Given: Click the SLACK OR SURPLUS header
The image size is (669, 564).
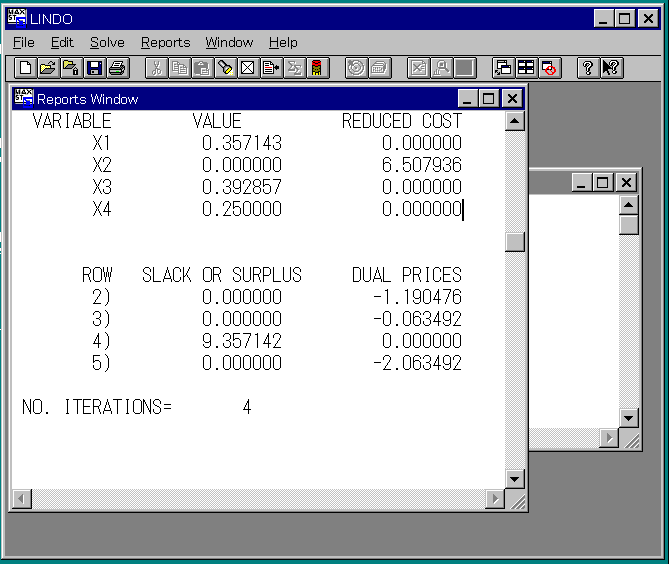Looking at the screenshot, I should [x=222, y=275].
